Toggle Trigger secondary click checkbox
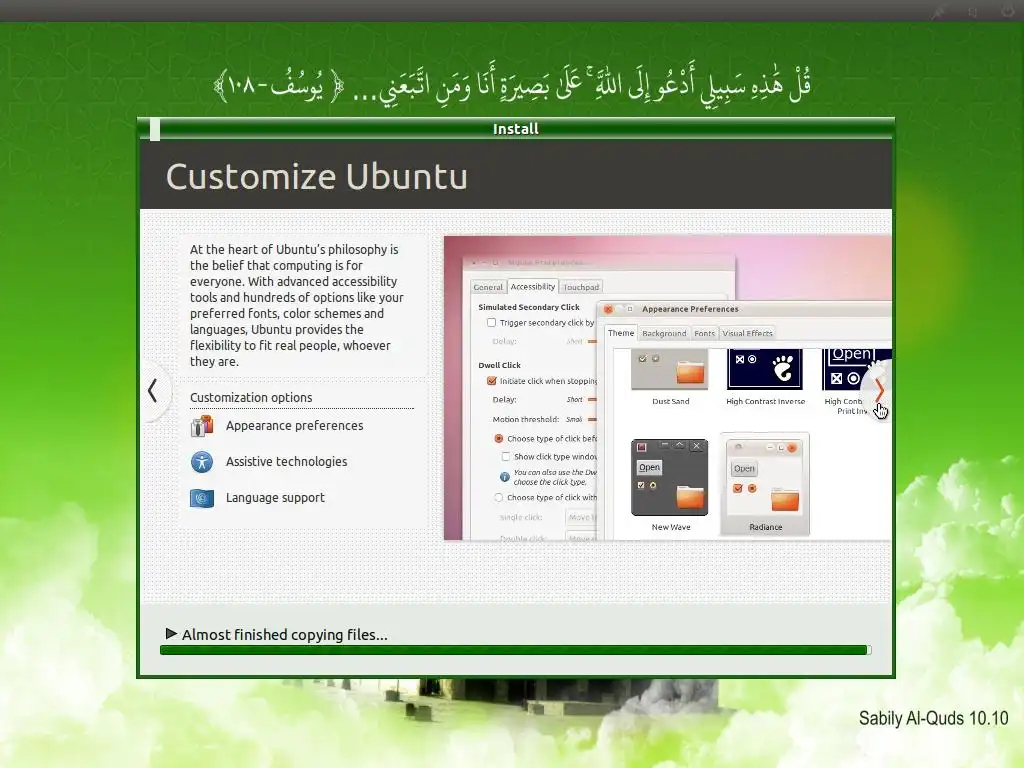This screenshot has width=1024, height=768. (x=491, y=323)
